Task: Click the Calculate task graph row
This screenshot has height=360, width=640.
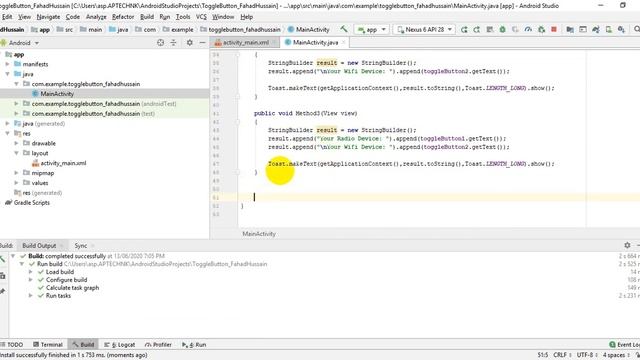Action: (72, 288)
